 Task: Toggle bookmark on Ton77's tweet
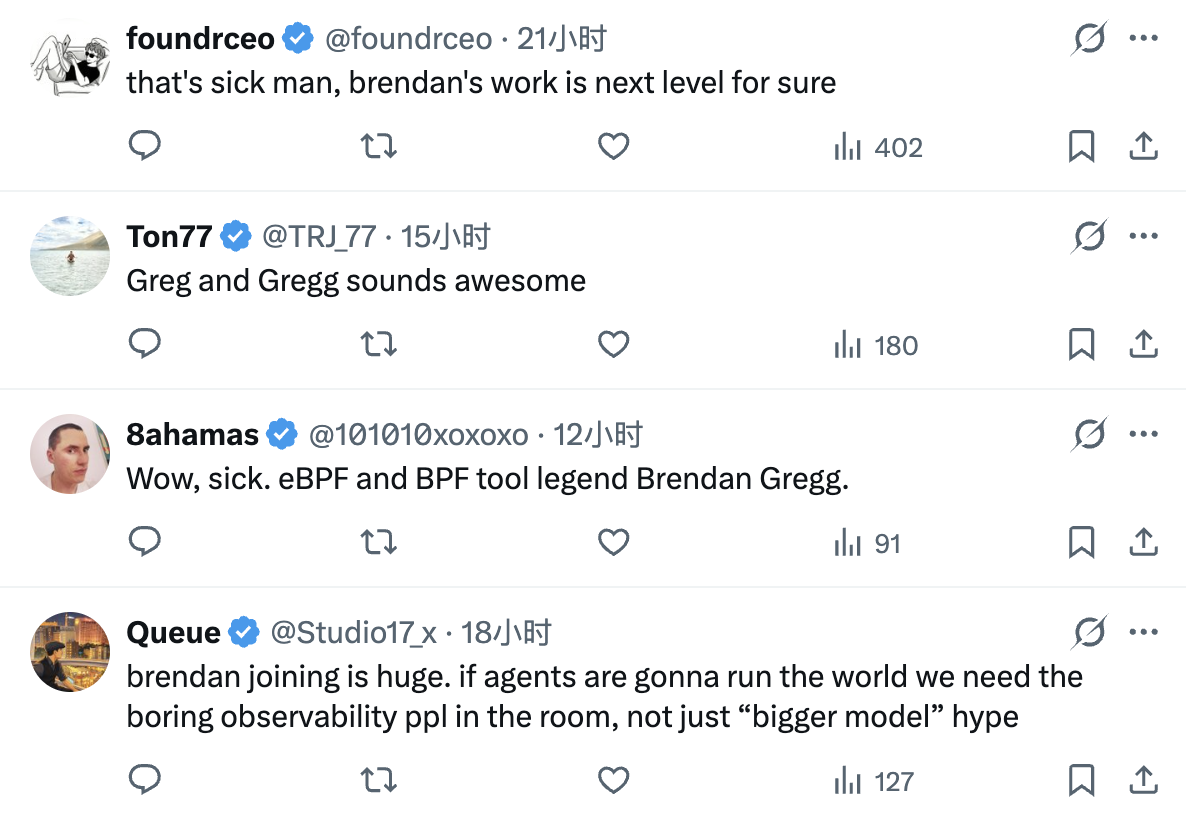click(1081, 345)
